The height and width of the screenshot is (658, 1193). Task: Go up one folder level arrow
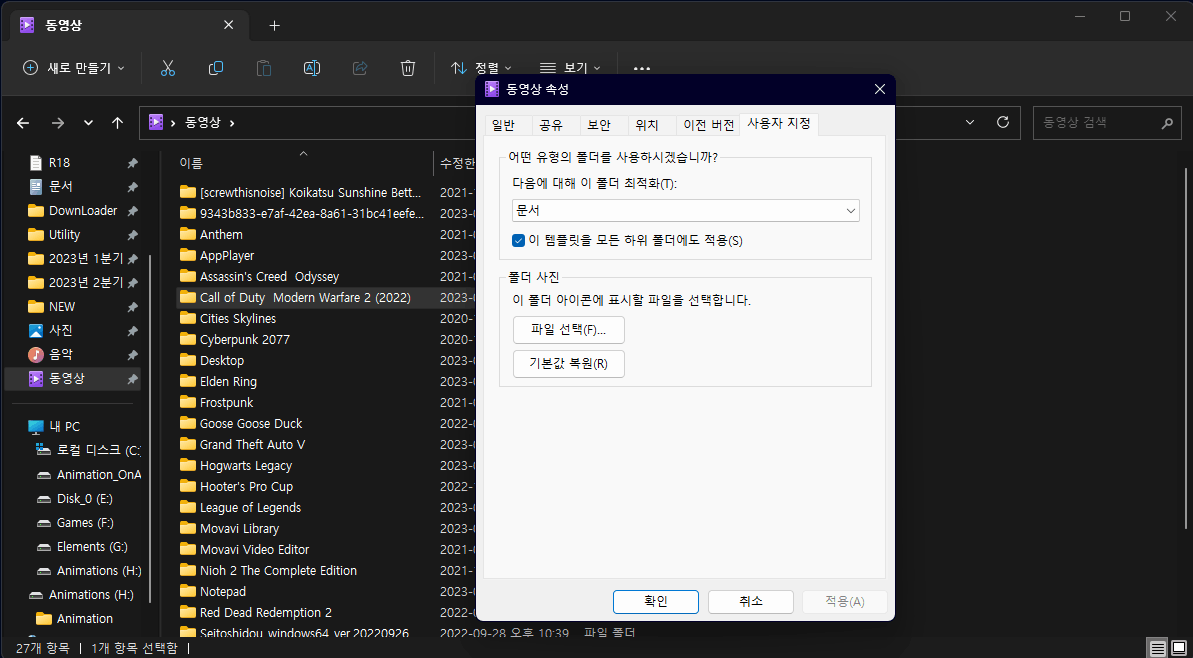coord(117,122)
